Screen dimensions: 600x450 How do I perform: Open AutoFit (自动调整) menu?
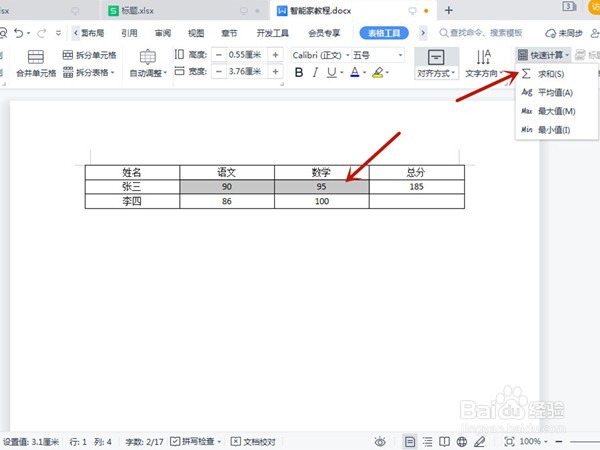click(x=148, y=64)
